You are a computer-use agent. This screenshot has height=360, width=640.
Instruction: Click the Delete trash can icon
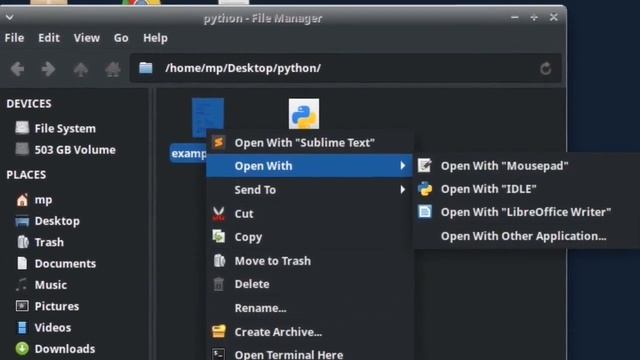(219, 284)
